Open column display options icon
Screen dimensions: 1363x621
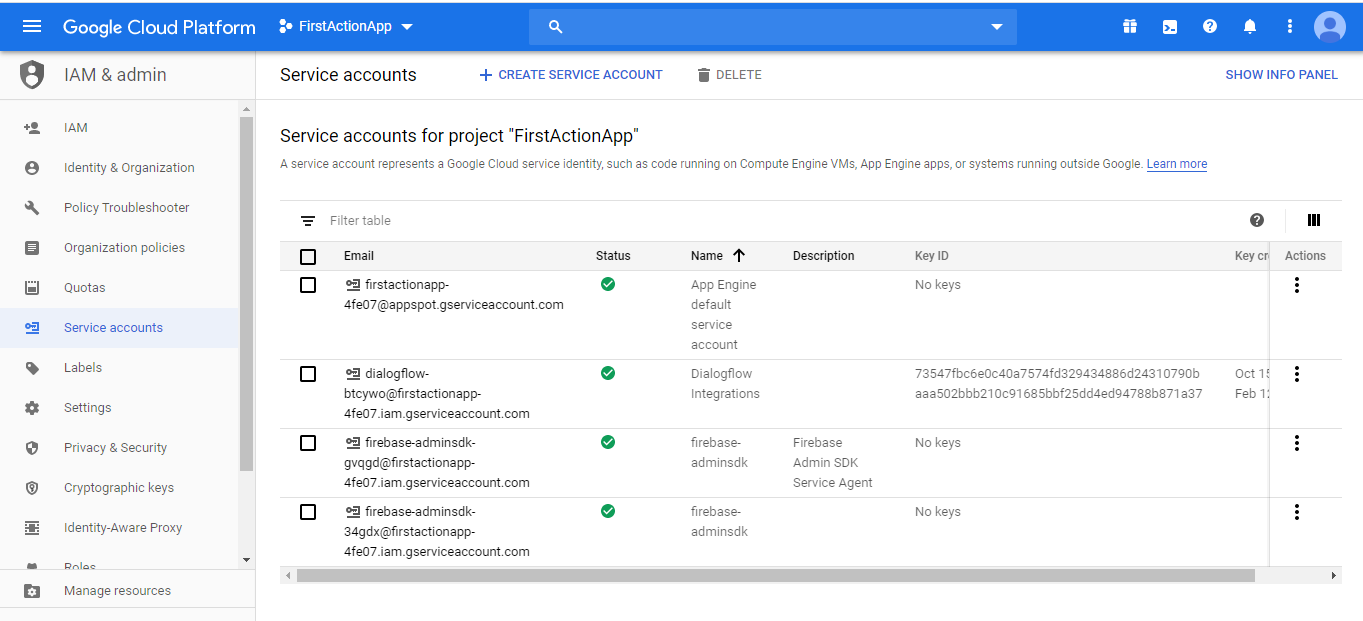1314,220
